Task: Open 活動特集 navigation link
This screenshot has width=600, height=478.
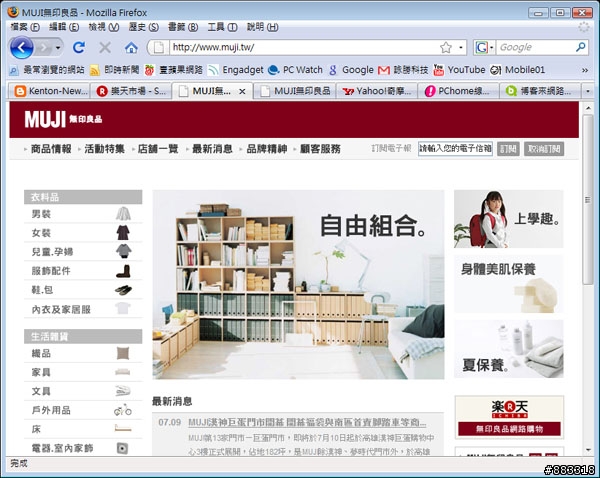Action: click(104, 149)
